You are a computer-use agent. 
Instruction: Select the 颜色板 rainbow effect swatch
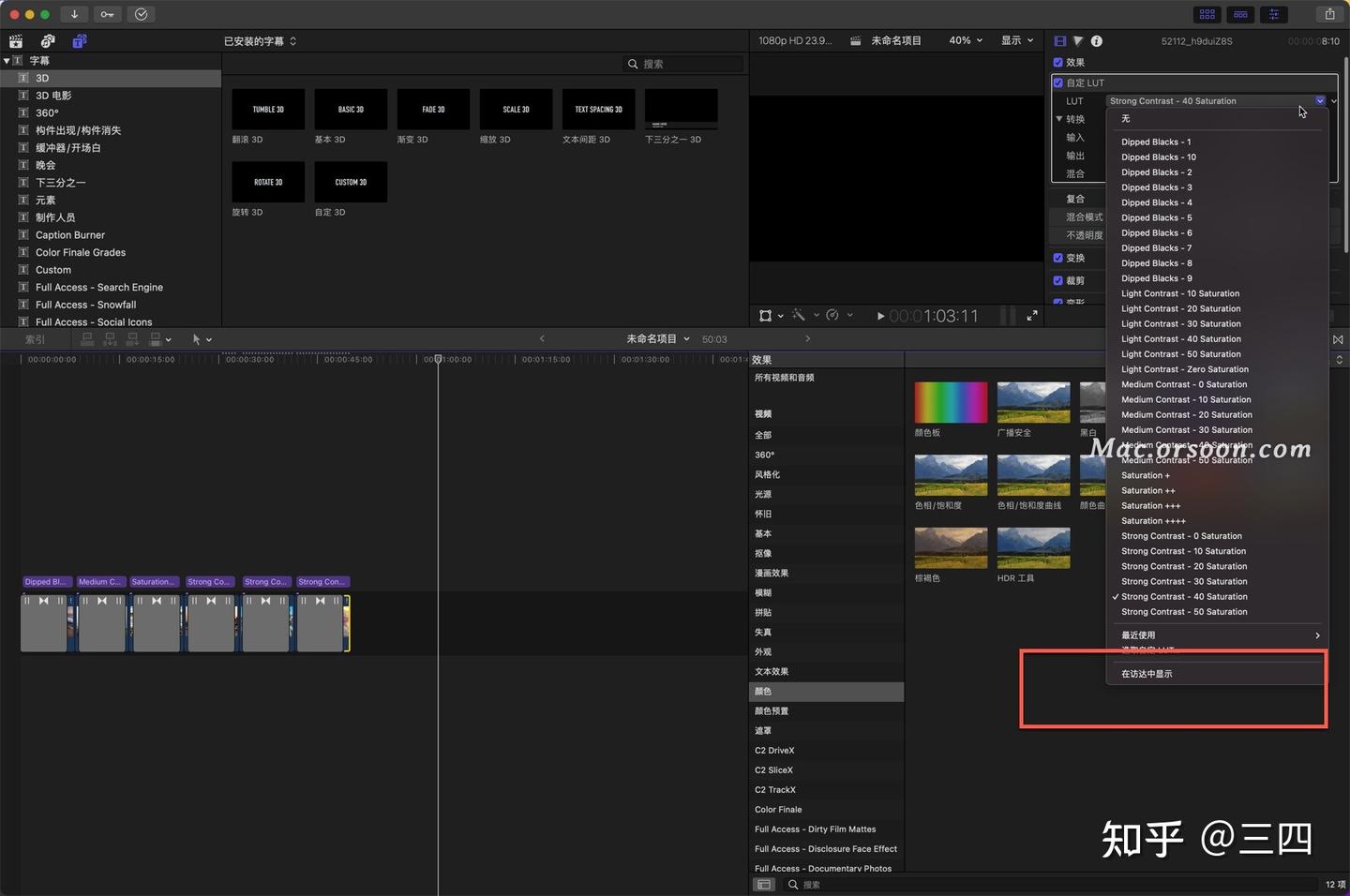pos(950,401)
